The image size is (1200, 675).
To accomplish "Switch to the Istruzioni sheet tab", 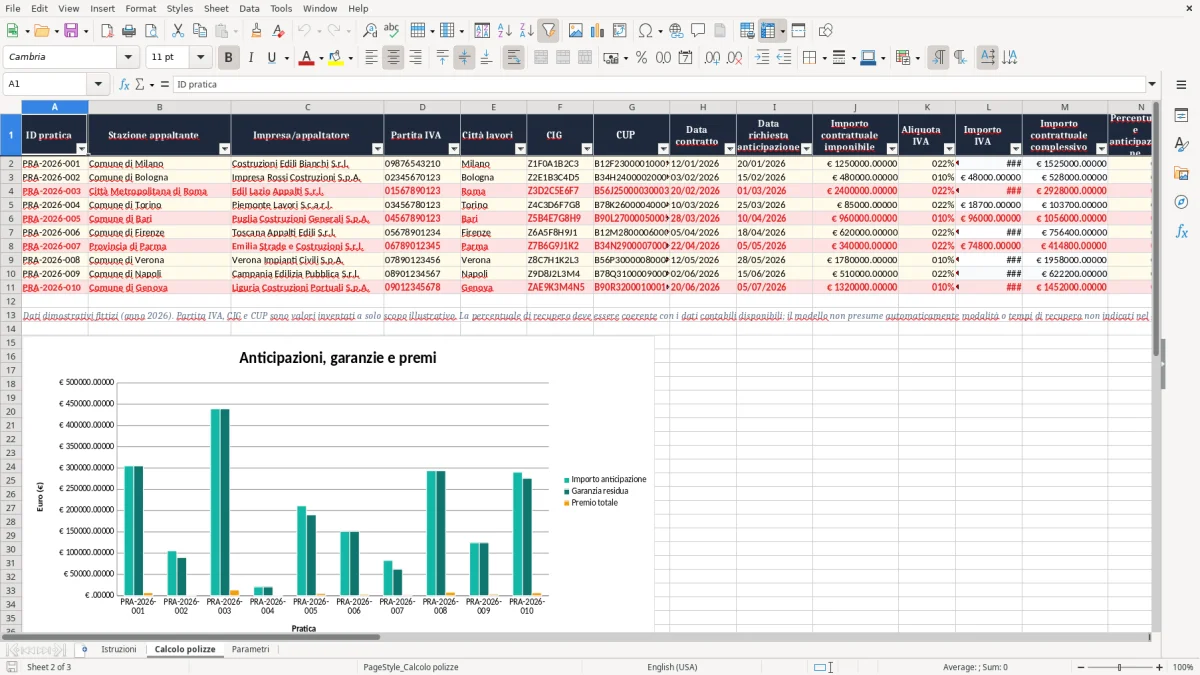I will click(118, 649).
